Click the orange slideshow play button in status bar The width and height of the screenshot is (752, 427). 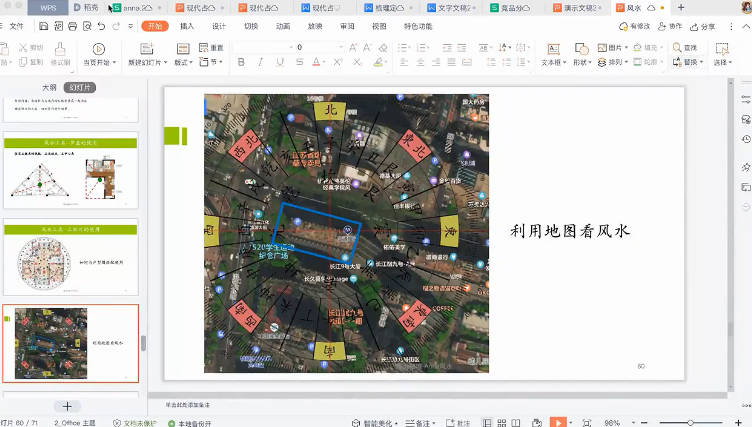558,422
